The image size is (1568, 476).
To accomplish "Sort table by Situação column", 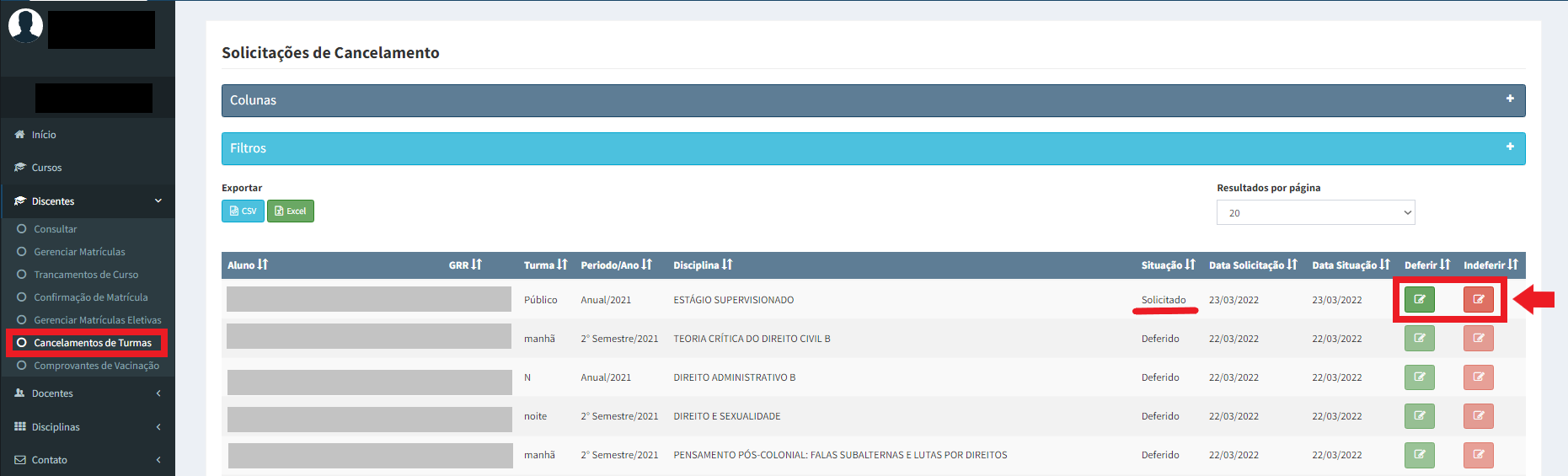I will [1190, 265].
